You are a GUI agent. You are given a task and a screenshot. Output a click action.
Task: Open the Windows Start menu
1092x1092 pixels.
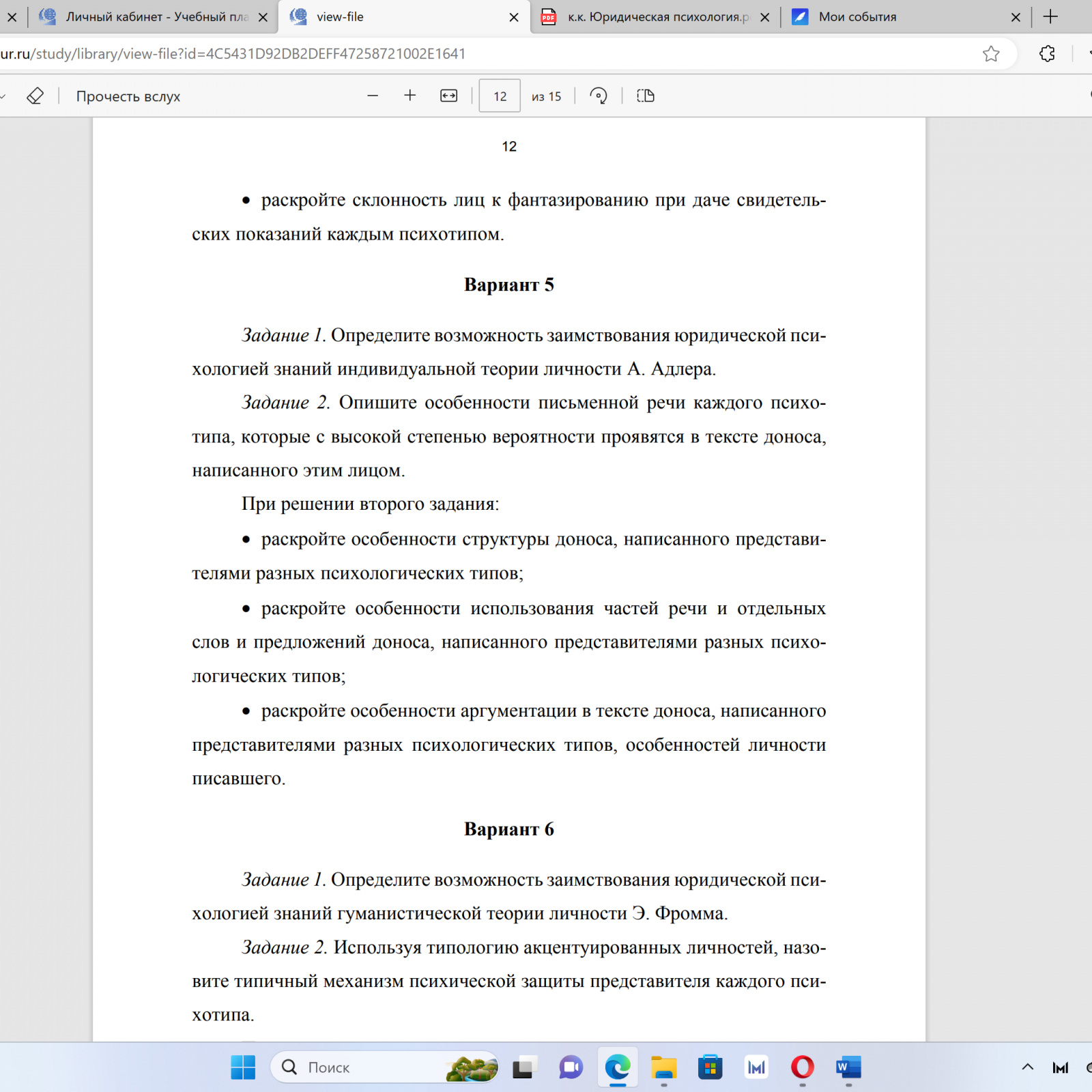click(x=243, y=1067)
